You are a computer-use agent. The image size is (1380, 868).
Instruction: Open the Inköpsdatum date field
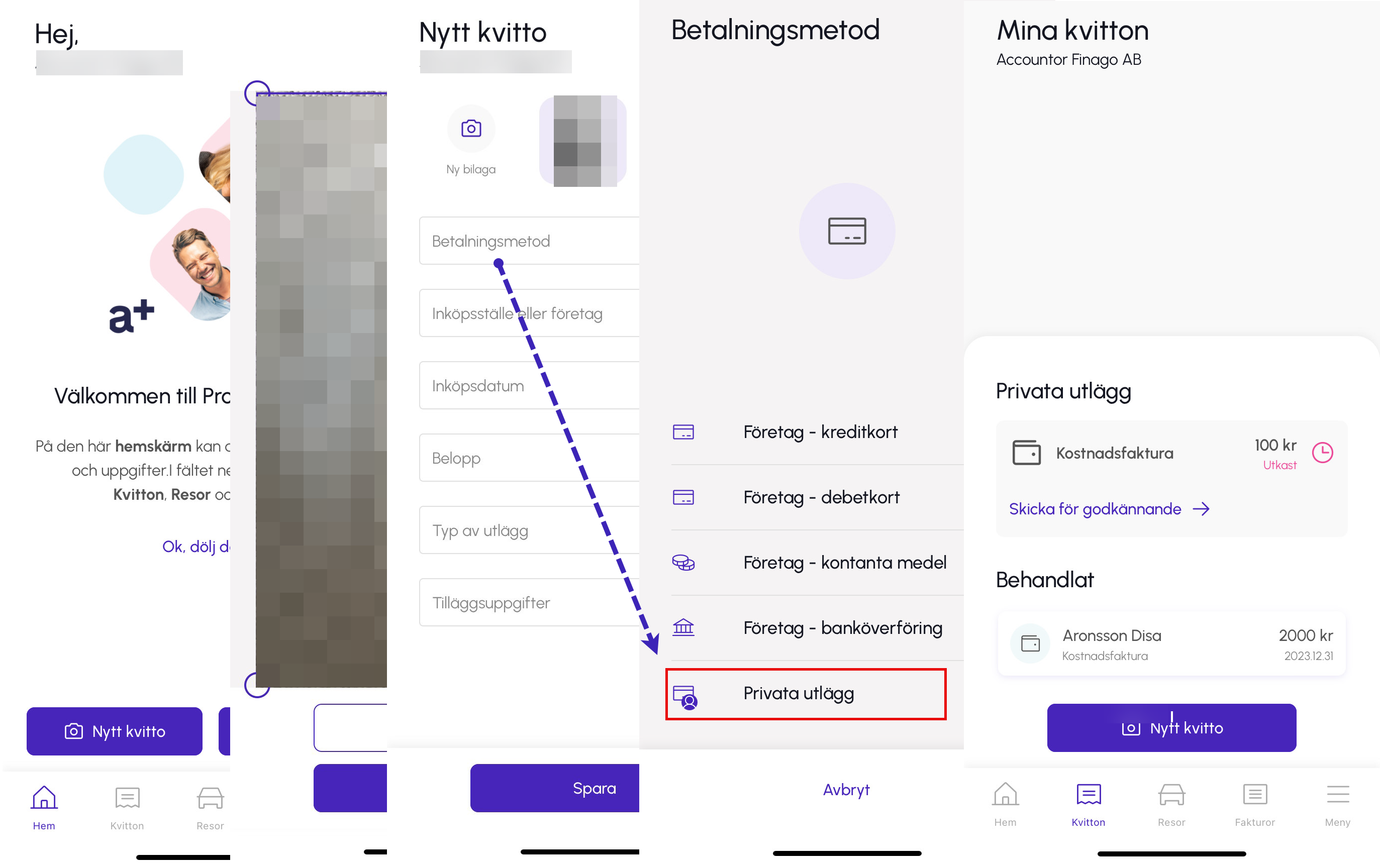click(529, 386)
